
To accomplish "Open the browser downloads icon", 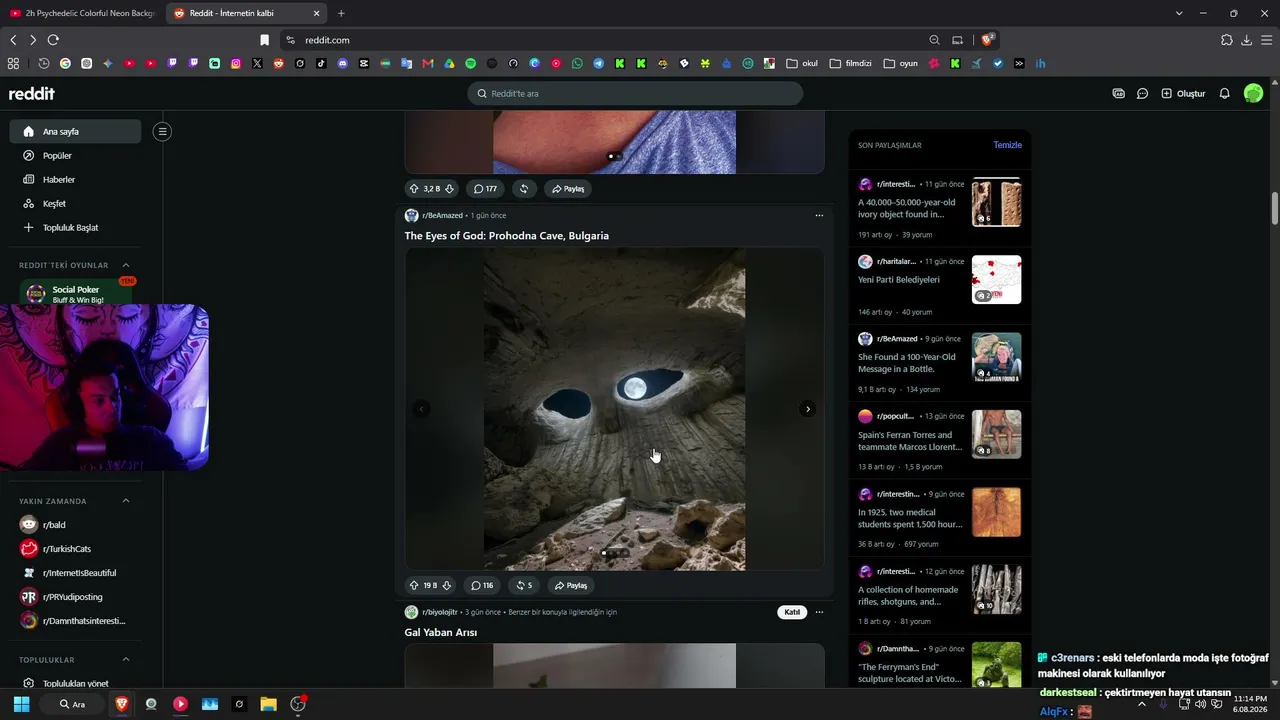I will coord(1246,40).
